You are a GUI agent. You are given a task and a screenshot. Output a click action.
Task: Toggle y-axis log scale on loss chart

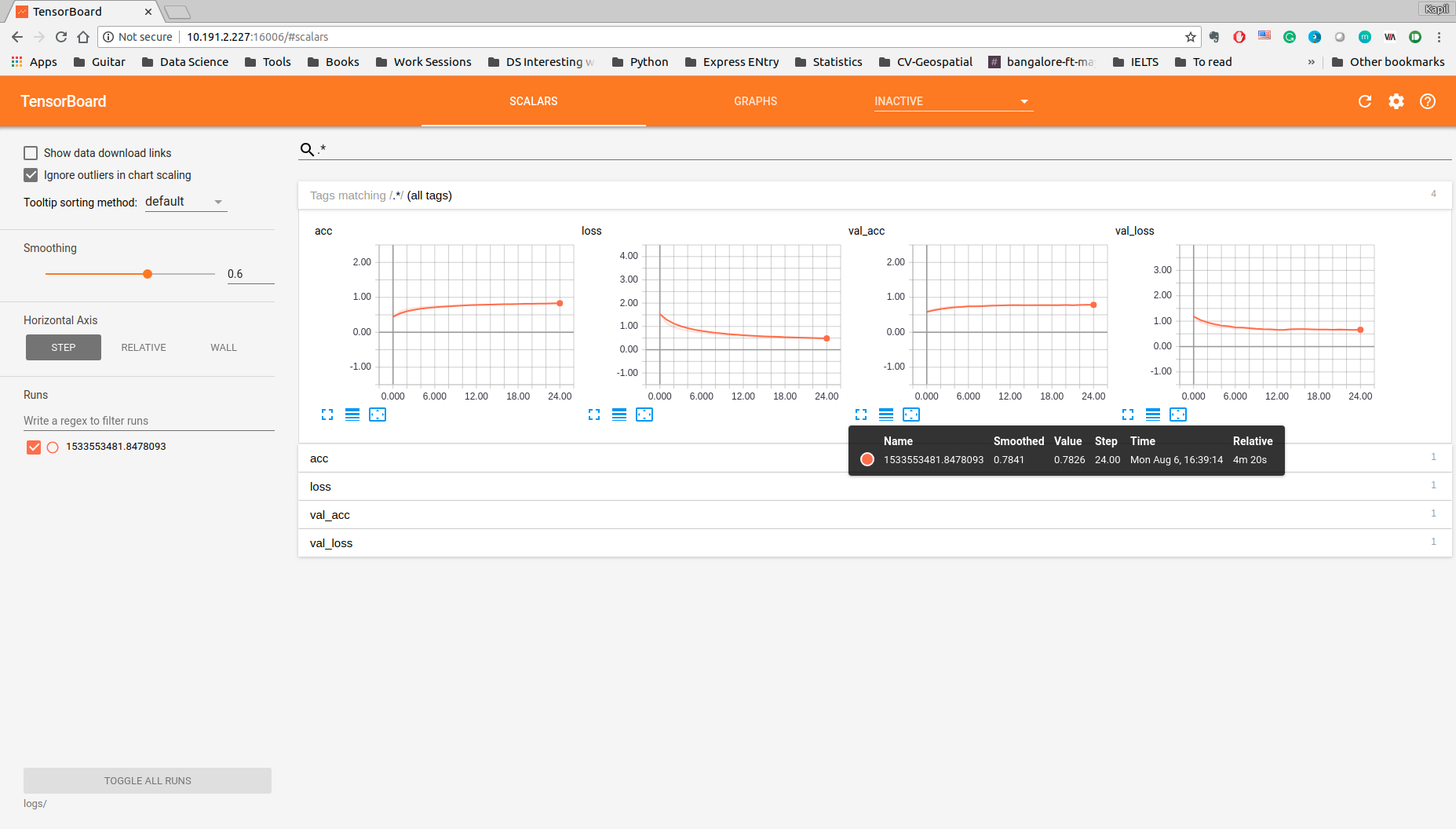(619, 414)
